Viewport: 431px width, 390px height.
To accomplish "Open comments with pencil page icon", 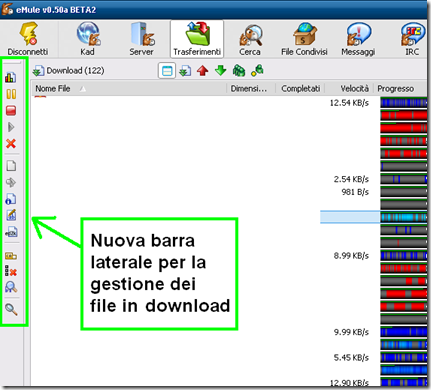I will click(x=11, y=215).
